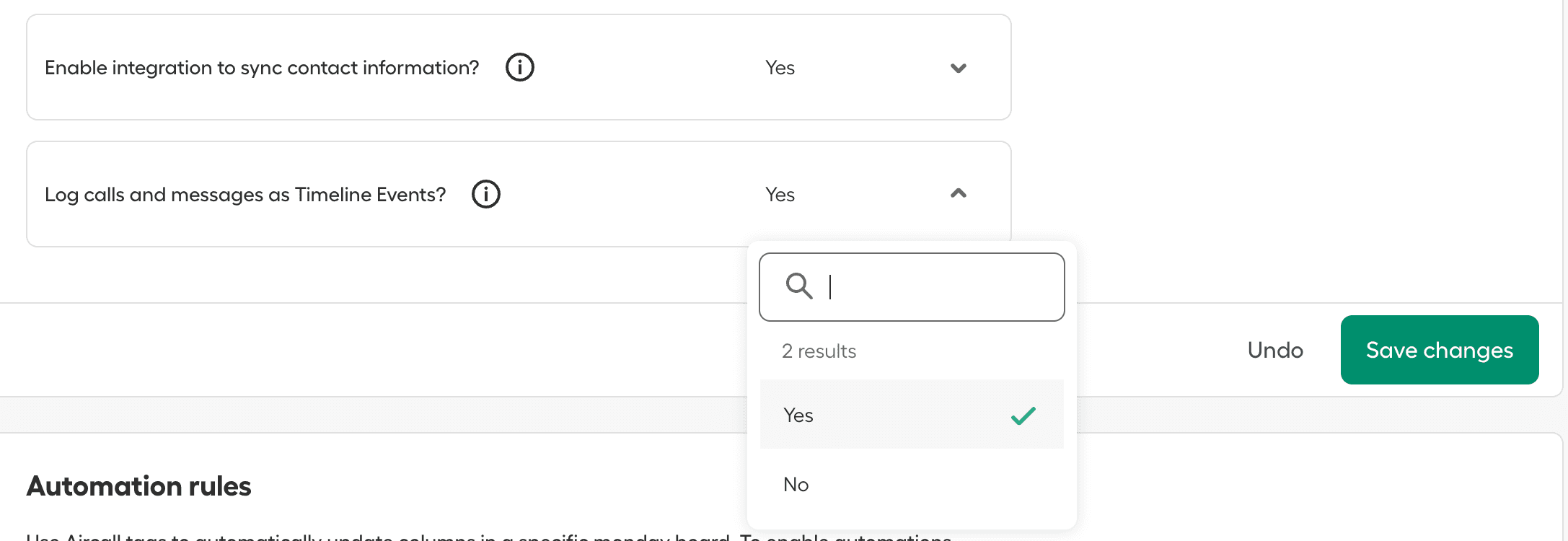Choose No from the dropdown results
This screenshot has height=541, width=1568.
796,485
